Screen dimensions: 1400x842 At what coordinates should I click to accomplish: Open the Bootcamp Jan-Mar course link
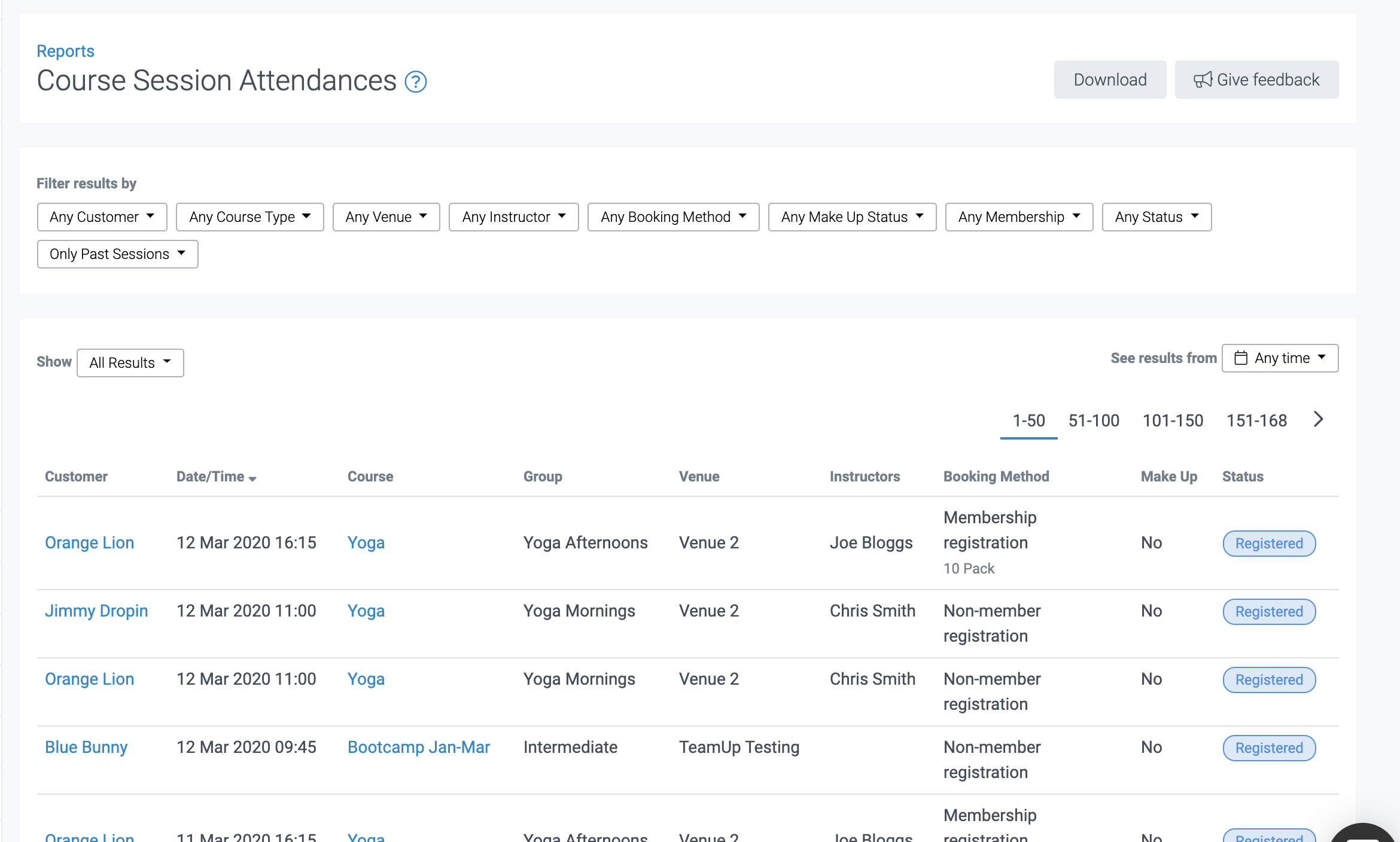tap(418, 747)
